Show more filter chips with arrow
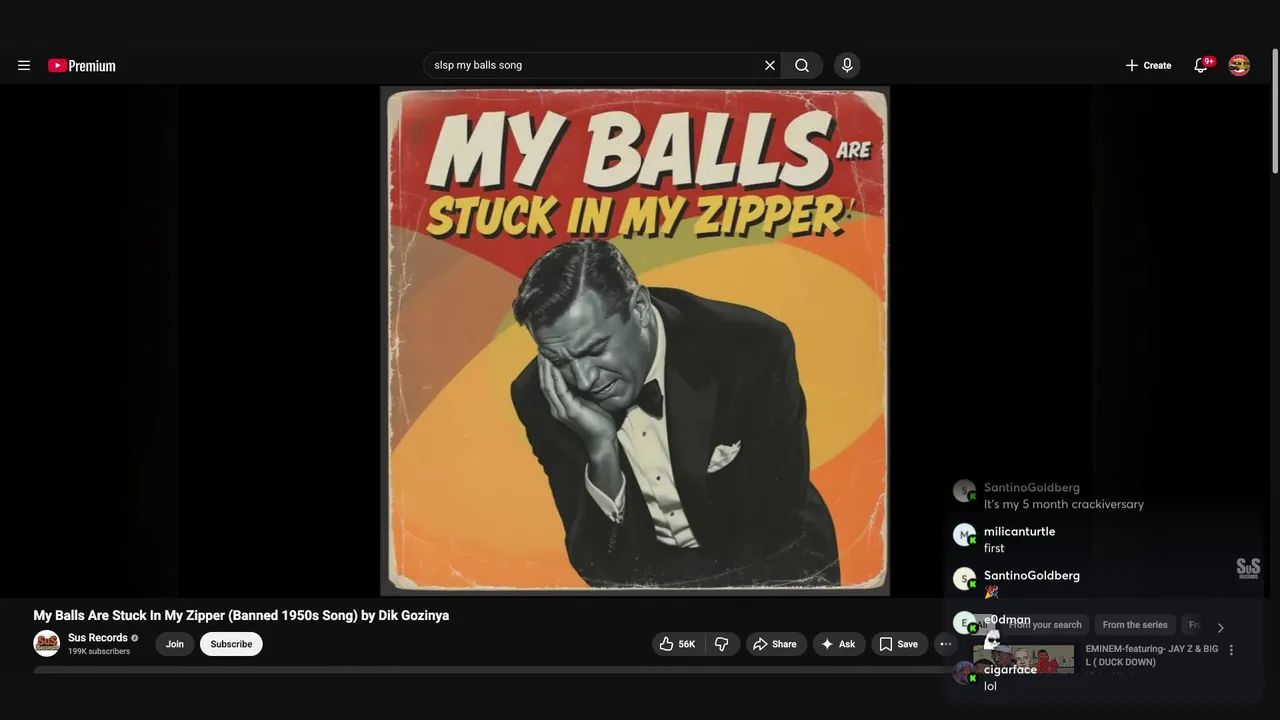This screenshot has width=1280, height=720. pos(1220,627)
